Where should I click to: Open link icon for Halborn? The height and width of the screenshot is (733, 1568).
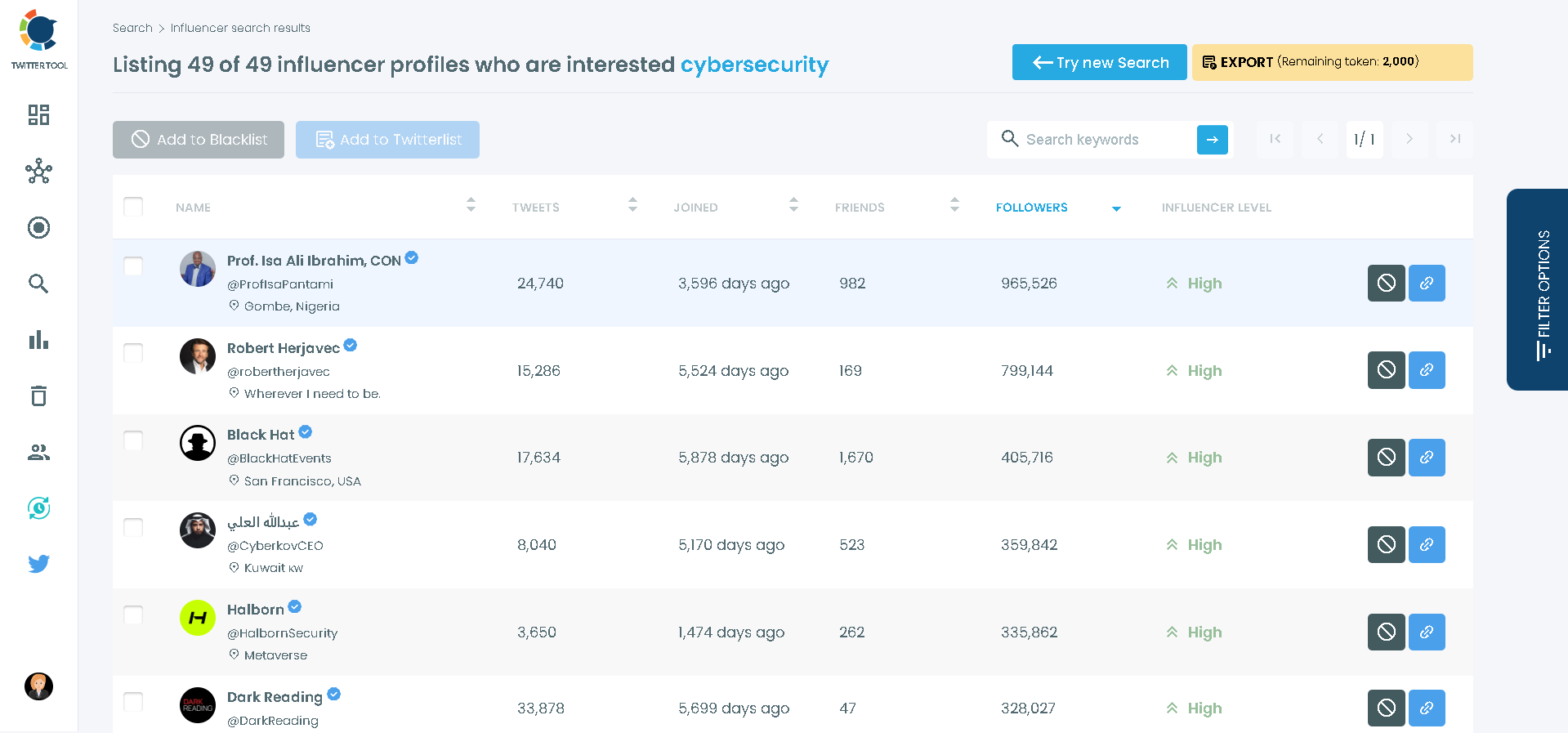coord(1427,632)
